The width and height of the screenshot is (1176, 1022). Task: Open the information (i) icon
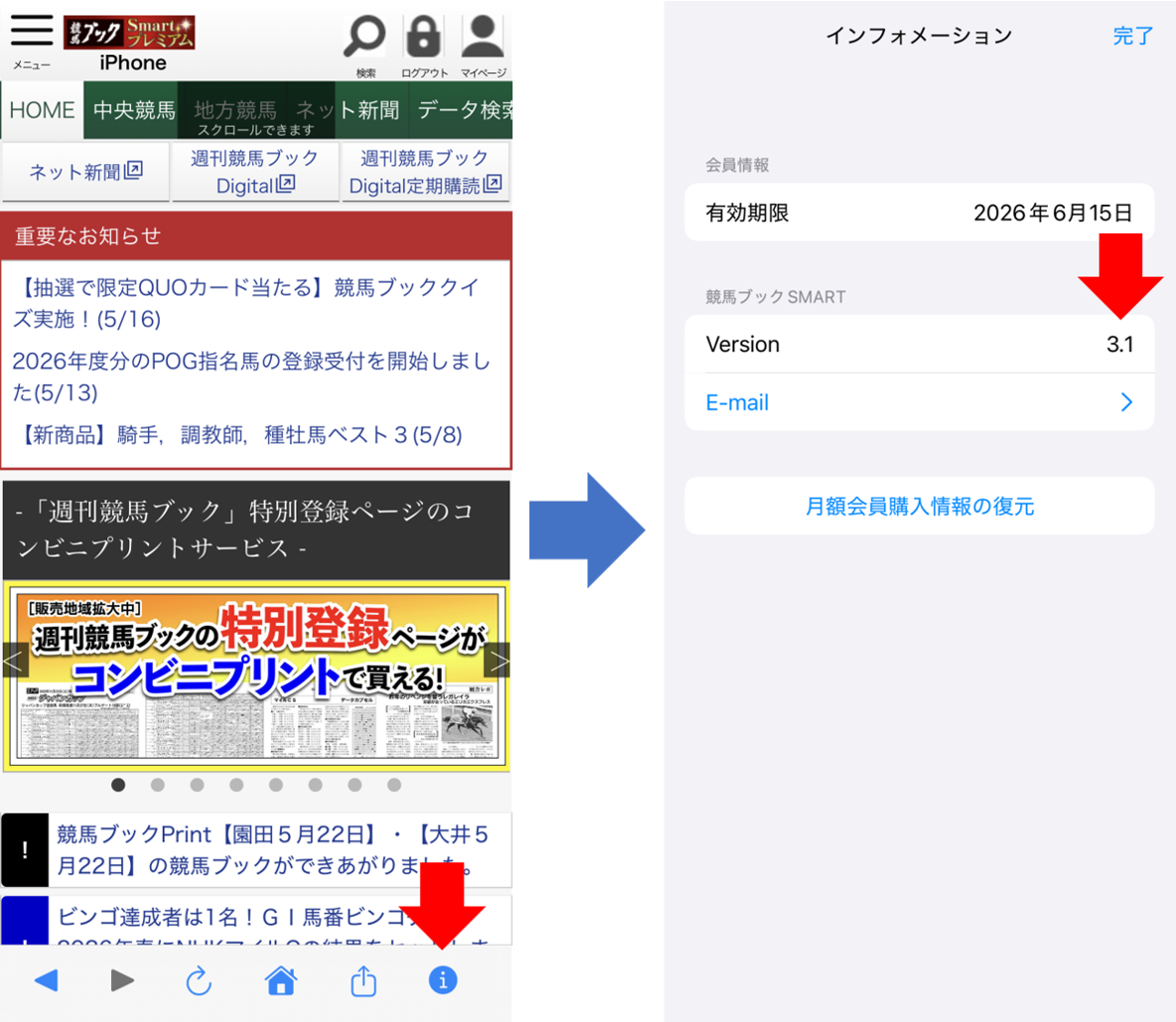443,980
